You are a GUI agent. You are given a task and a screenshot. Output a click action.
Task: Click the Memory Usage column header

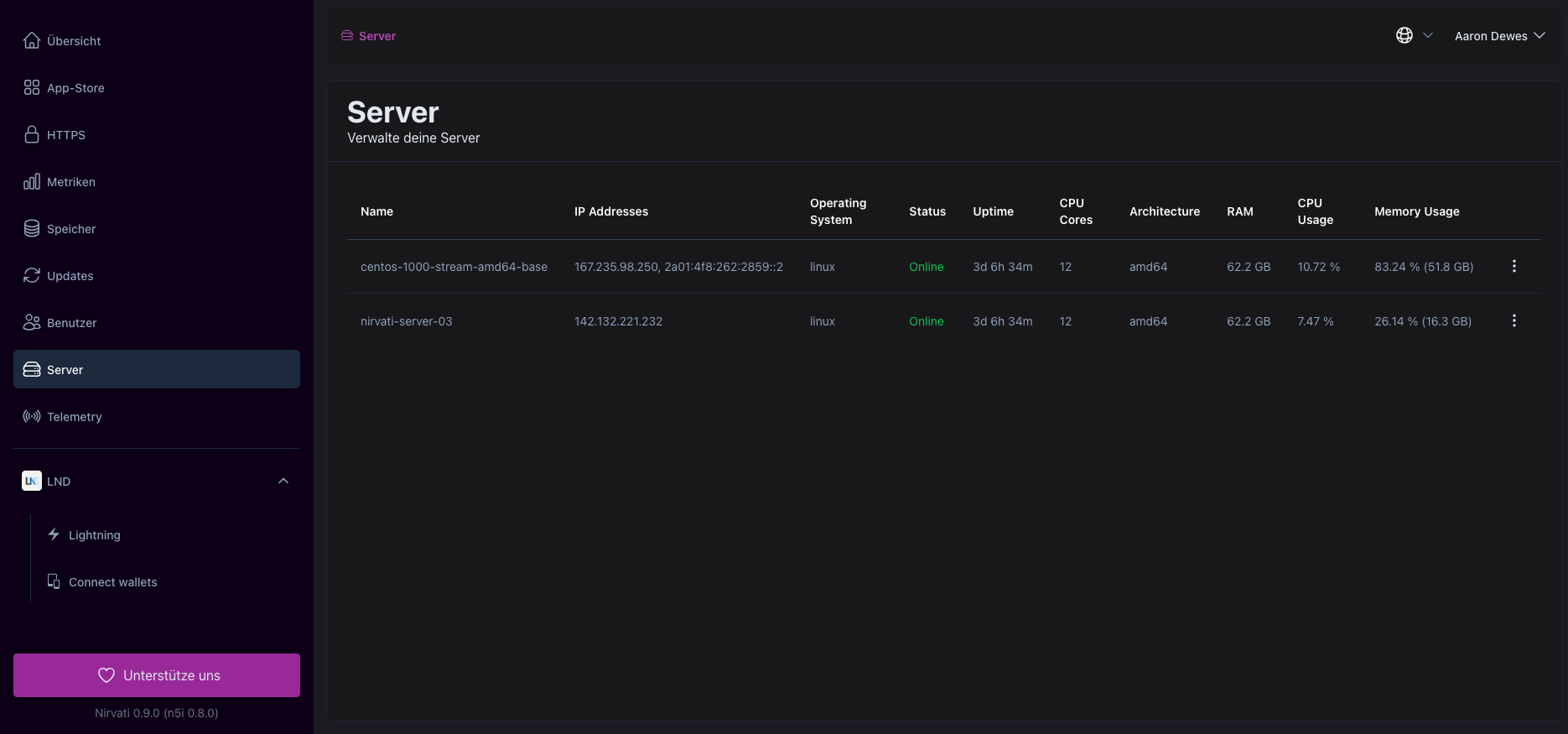coord(1416,211)
